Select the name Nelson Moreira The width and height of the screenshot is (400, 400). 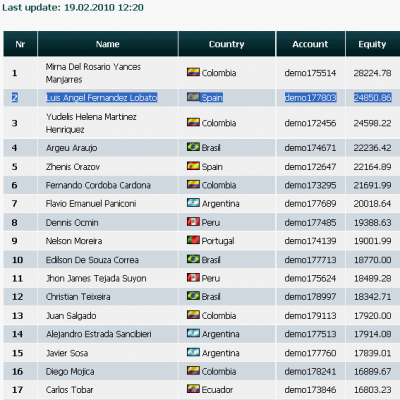click(x=74, y=241)
